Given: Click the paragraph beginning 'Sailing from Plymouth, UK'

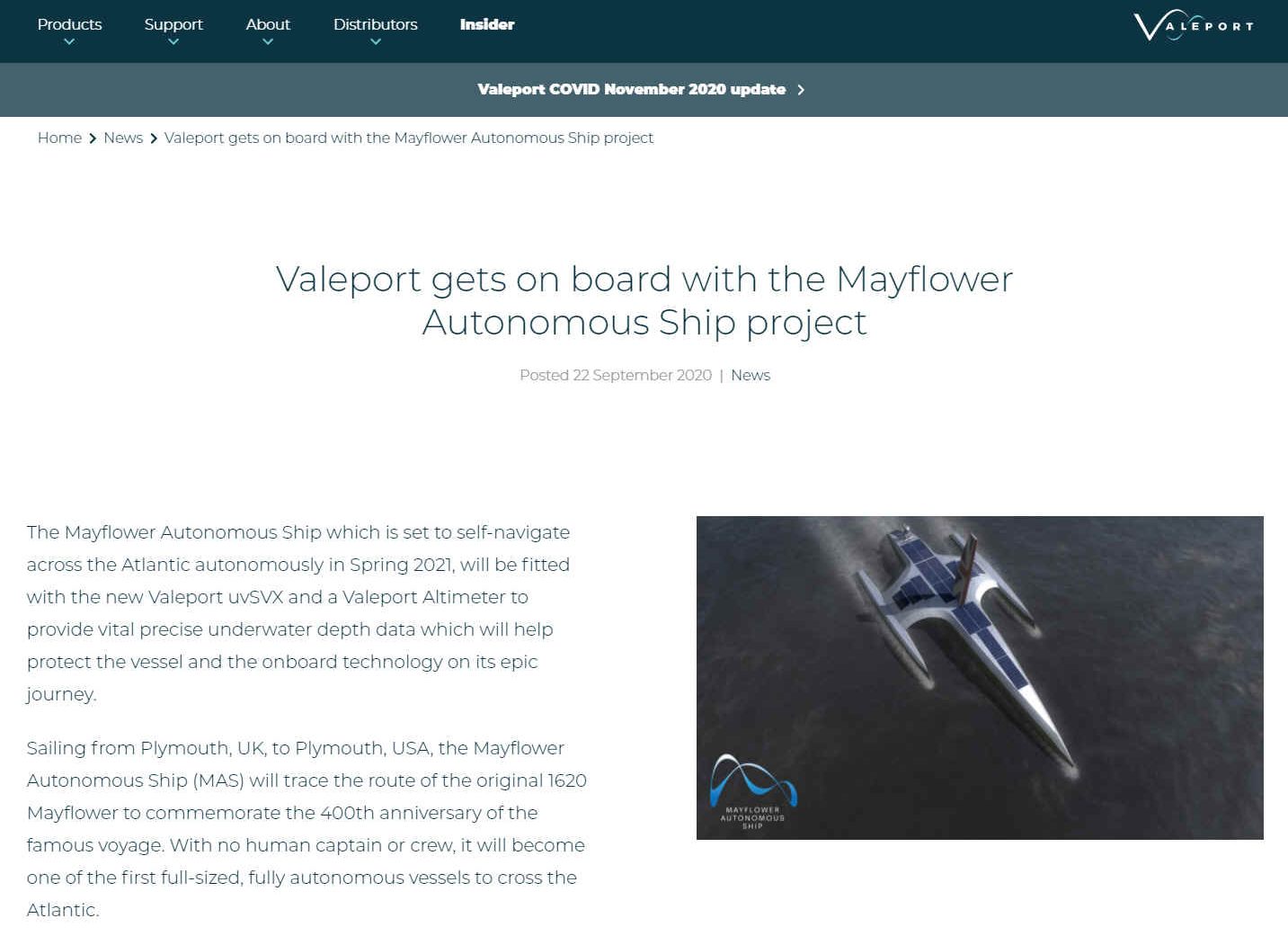Looking at the screenshot, I should 306,829.
